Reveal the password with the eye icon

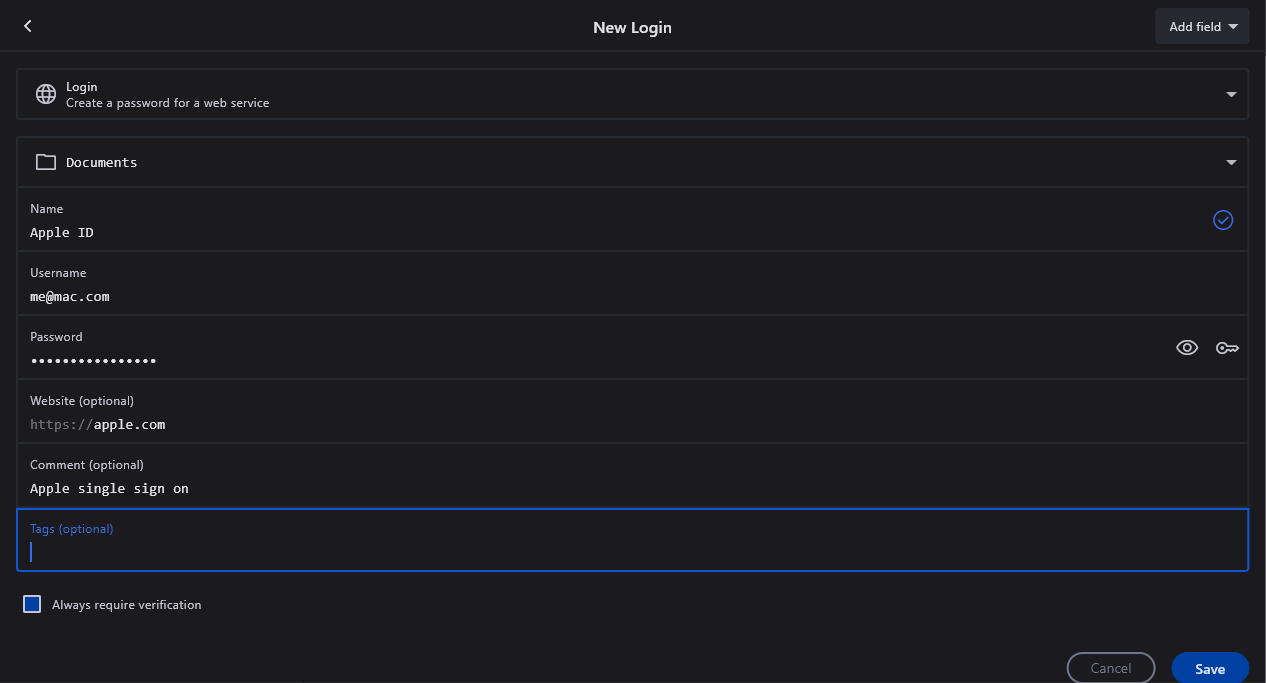(1187, 348)
